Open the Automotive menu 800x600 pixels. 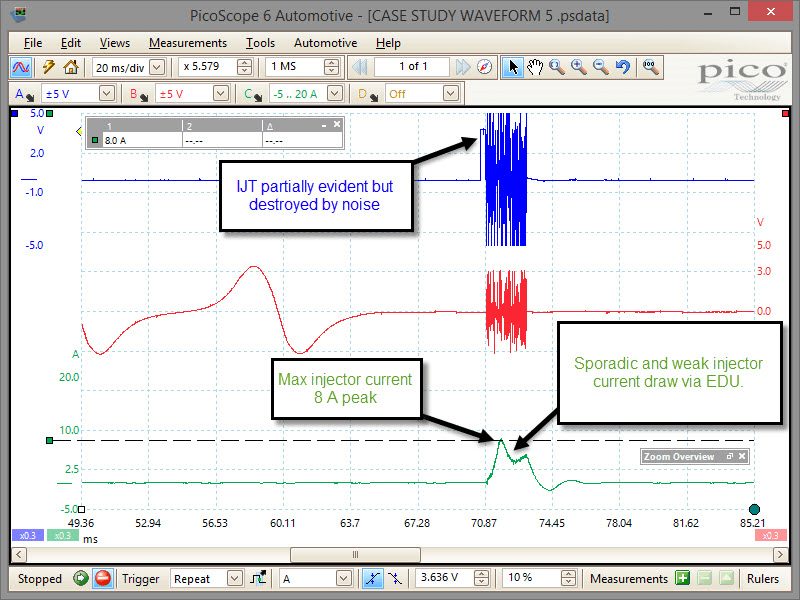[326, 43]
